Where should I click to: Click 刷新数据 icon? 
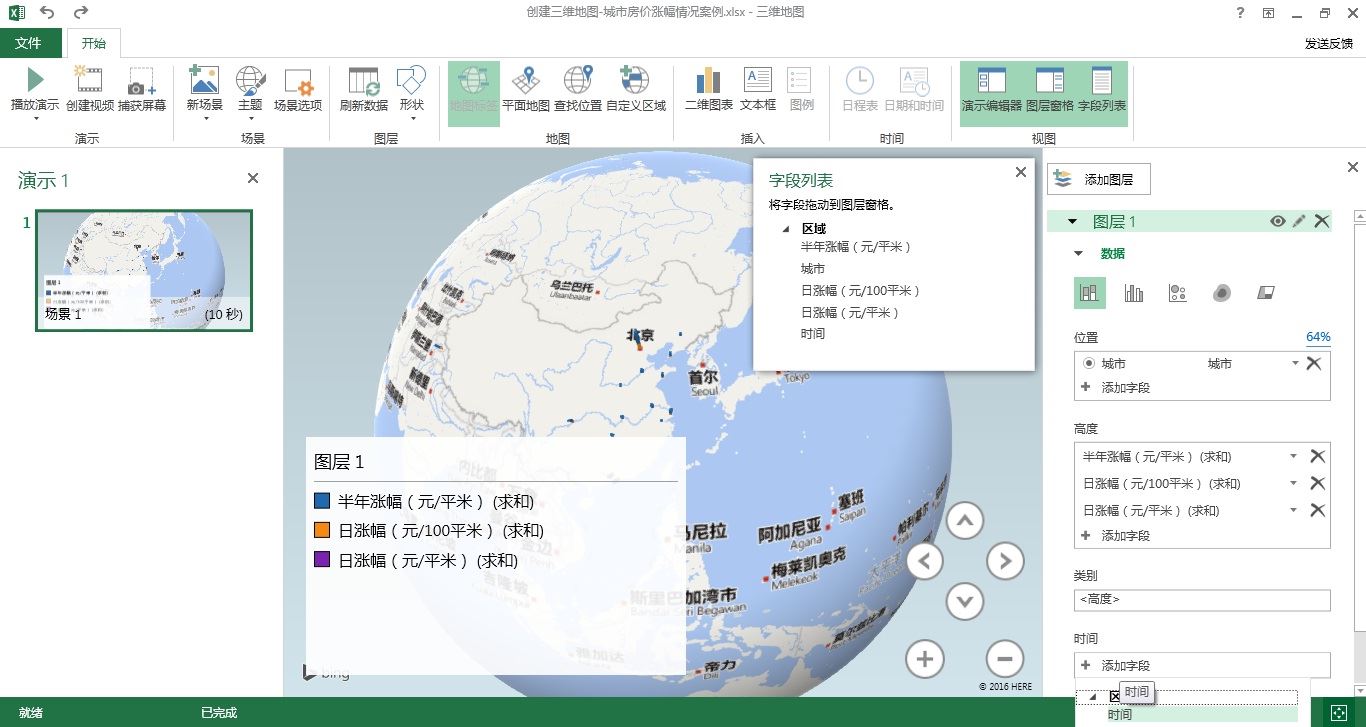pos(363,81)
